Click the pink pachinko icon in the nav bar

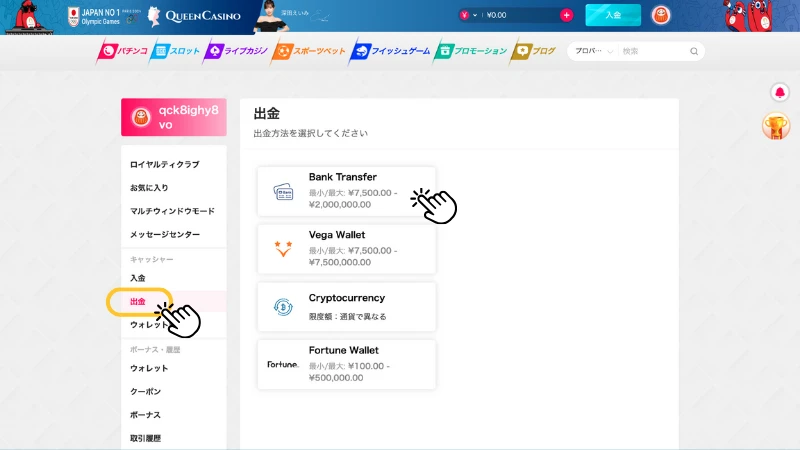pyautogui.click(x=108, y=51)
